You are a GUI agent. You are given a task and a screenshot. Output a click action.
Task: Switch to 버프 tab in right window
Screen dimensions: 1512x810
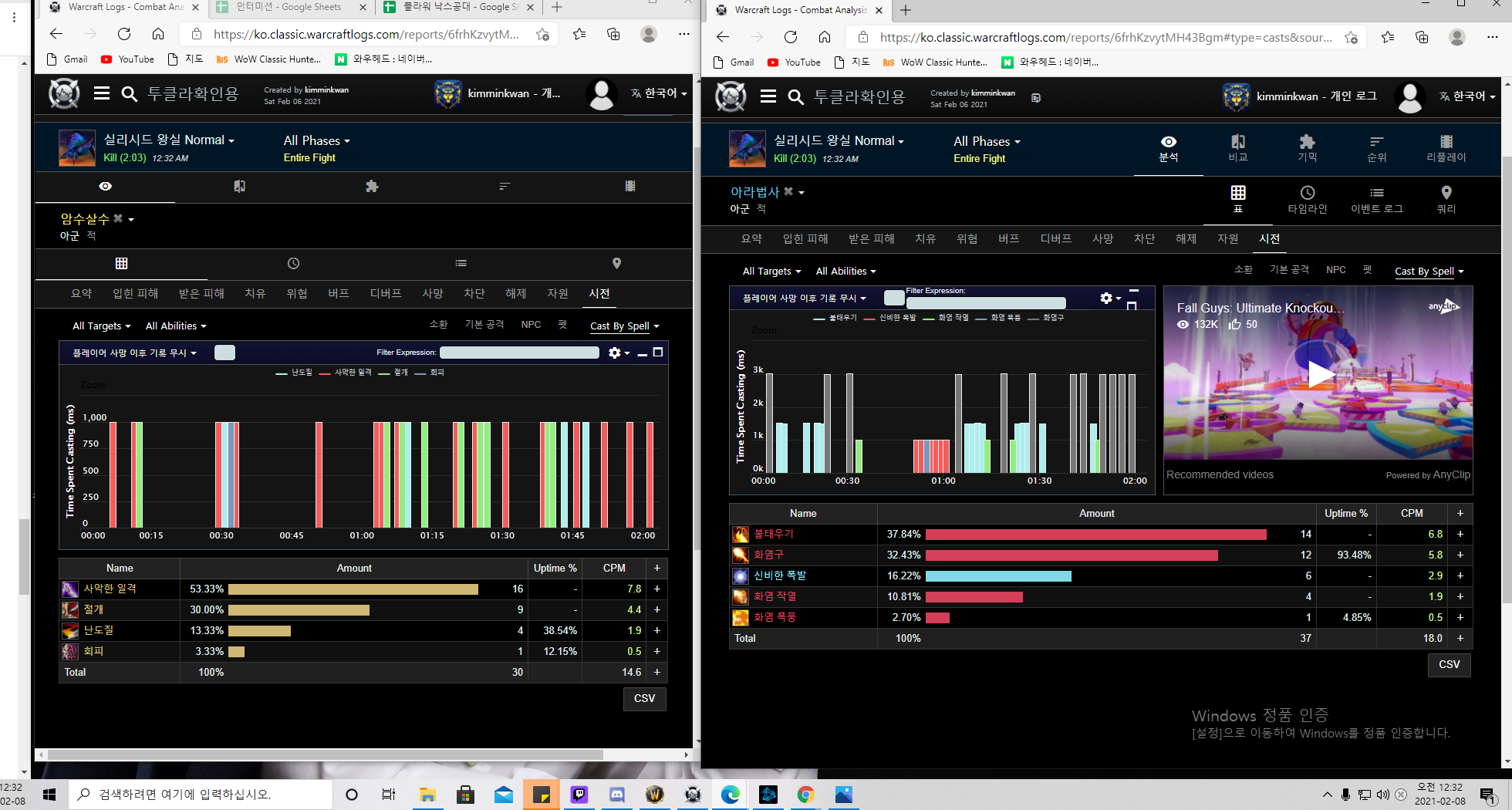[x=1008, y=239]
